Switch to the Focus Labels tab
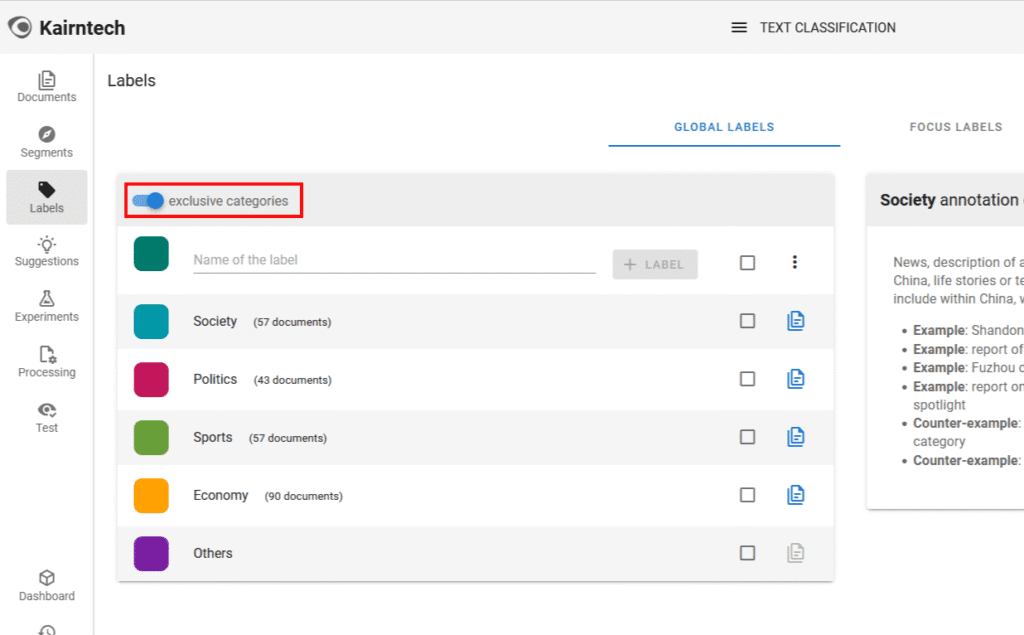The height and width of the screenshot is (635, 1024). (955, 127)
